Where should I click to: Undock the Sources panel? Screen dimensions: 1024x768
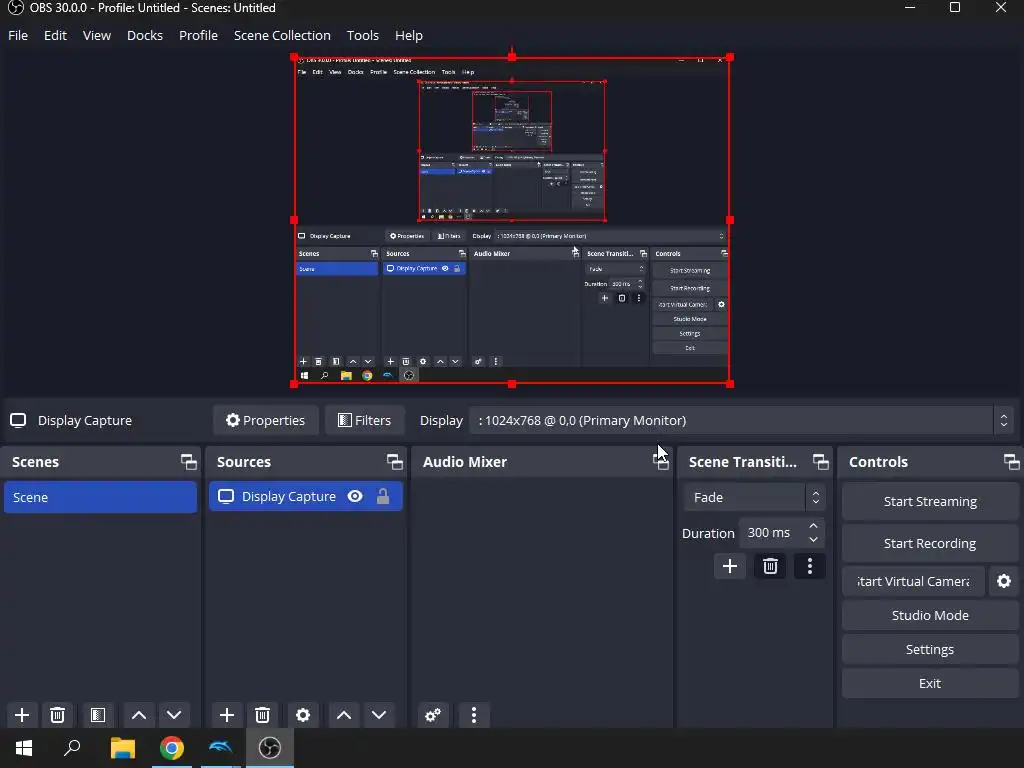pos(394,462)
